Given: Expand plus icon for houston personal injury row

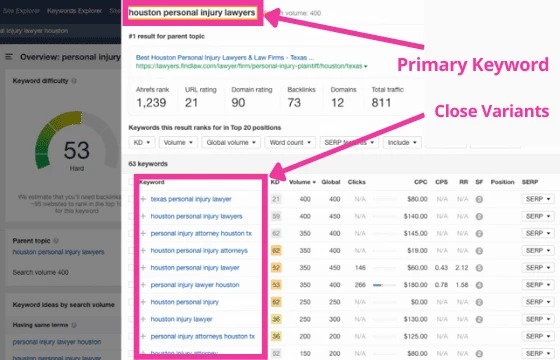Looking at the screenshot, I should click(x=143, y=302).
